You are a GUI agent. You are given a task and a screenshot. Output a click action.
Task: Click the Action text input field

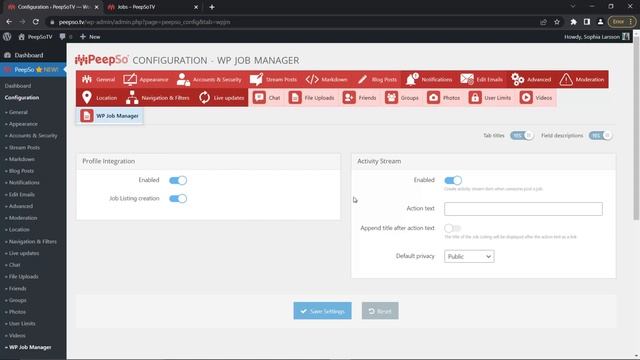tap(523, 209)
